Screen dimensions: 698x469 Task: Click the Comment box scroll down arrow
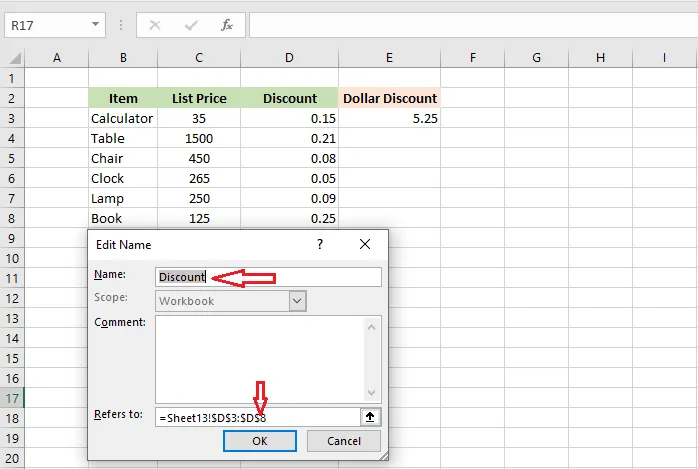(372, 392)
